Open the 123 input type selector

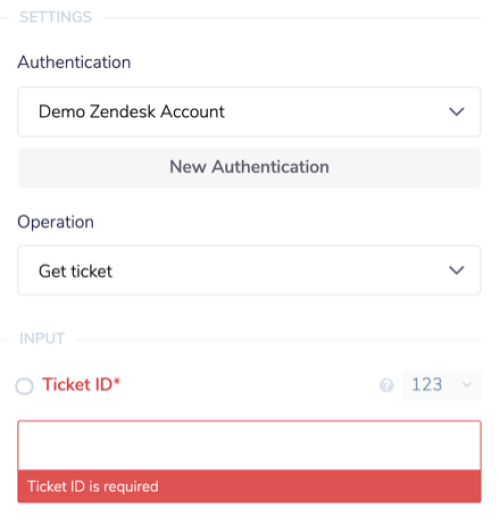[442, 385]
